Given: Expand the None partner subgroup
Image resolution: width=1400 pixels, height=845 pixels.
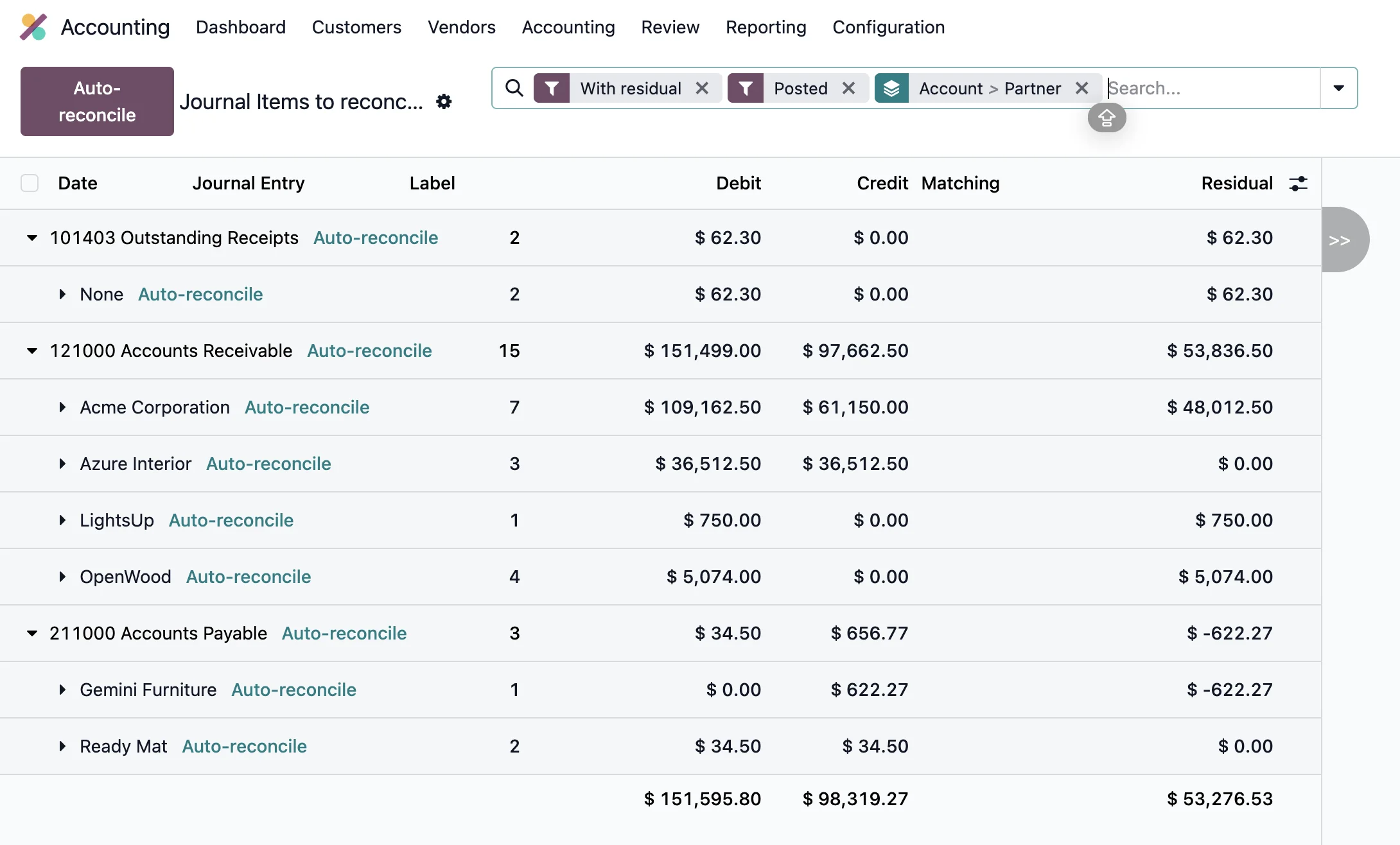Looking at the screenshot, I should pos(62,294).
